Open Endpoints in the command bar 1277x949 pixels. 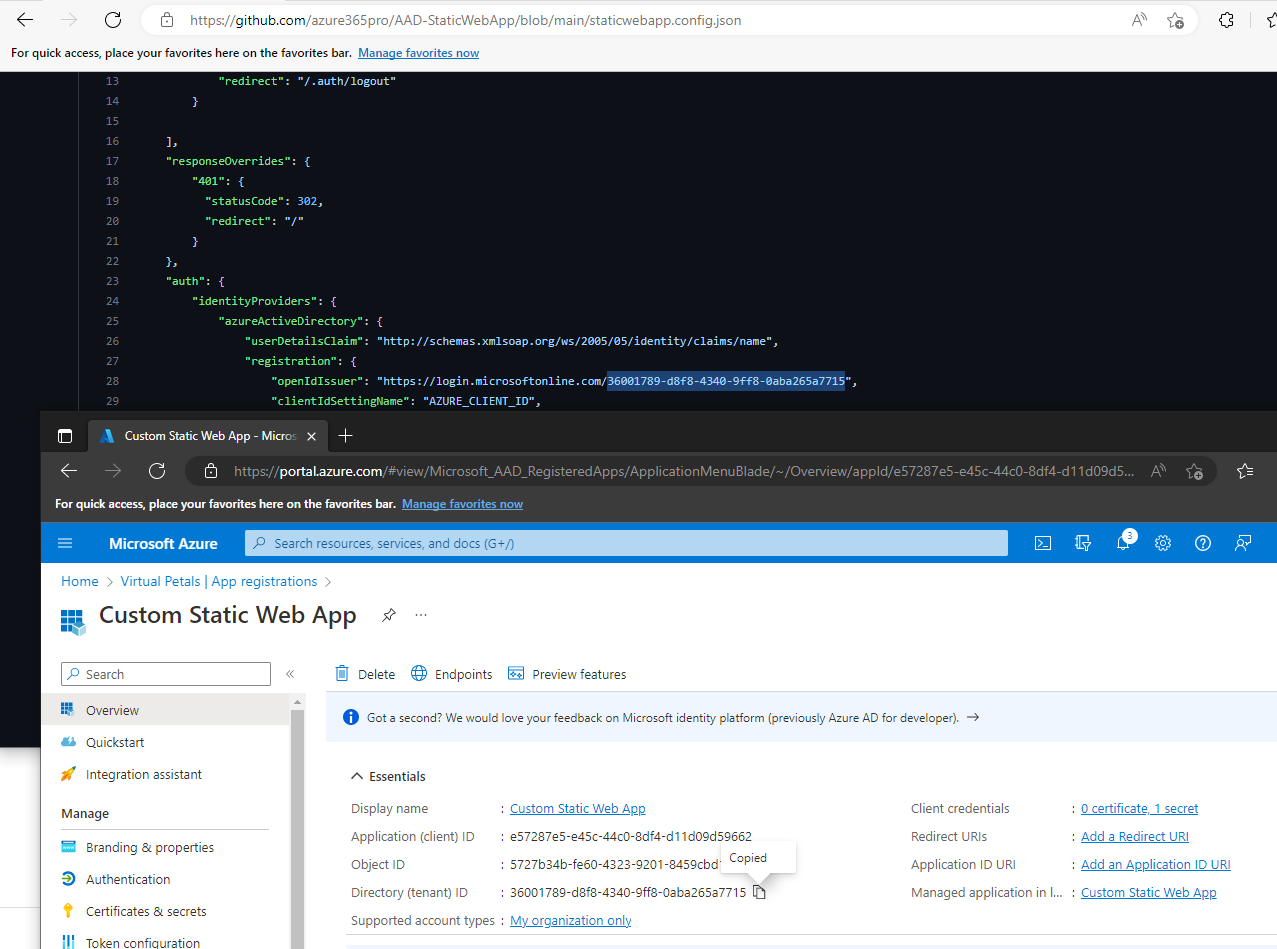(x=452, y=674)
